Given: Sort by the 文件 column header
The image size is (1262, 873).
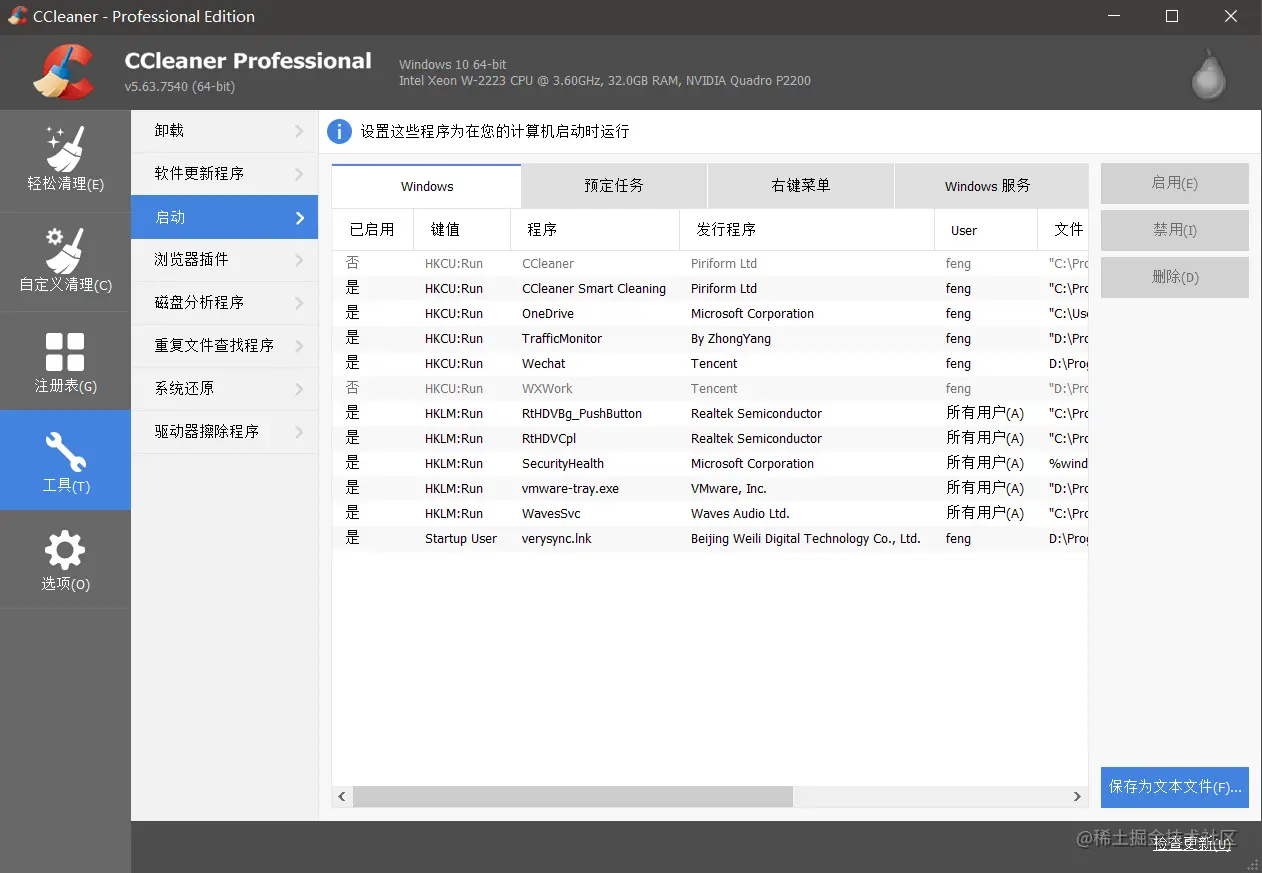Looking at the screenshot, I should pos(1063,230).
